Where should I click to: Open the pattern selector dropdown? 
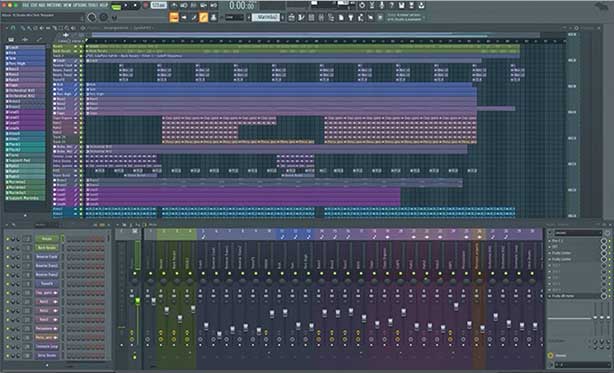point(265,17)
